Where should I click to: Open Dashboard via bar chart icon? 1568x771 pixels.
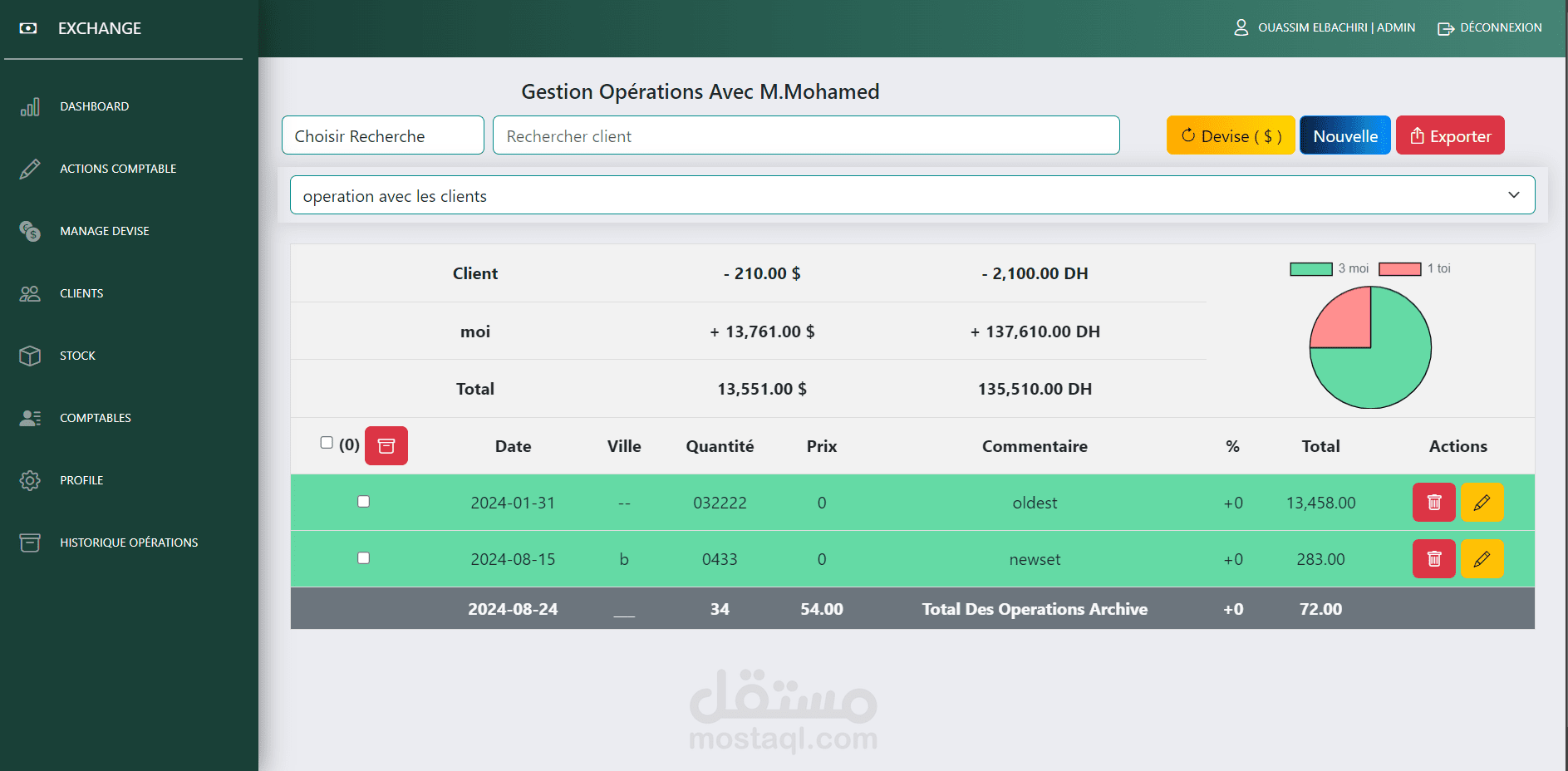[30, 106]
